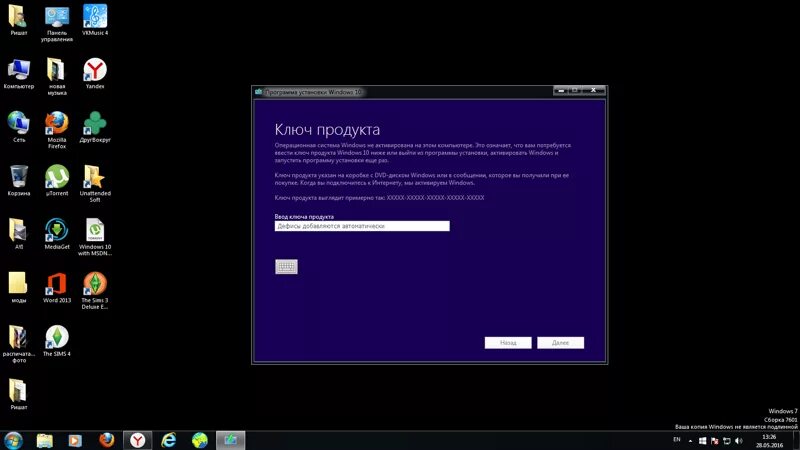Click the Show desktop strip
Screen dimensions: 800x450
(x=796, y=440)
